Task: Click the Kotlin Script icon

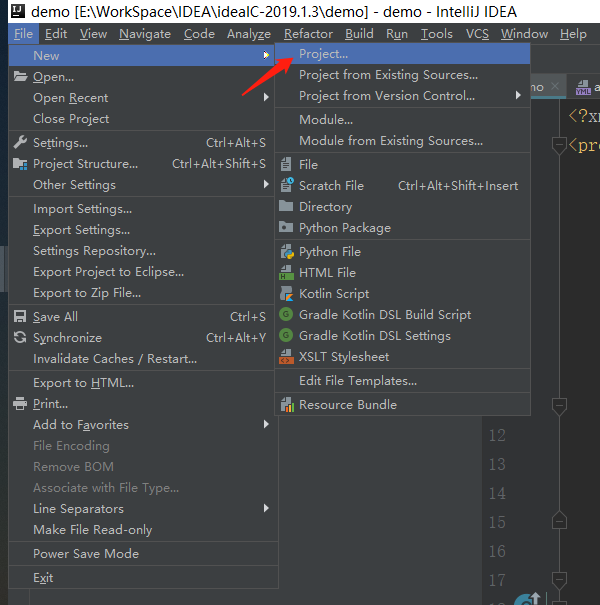Action: click(286, 294)
